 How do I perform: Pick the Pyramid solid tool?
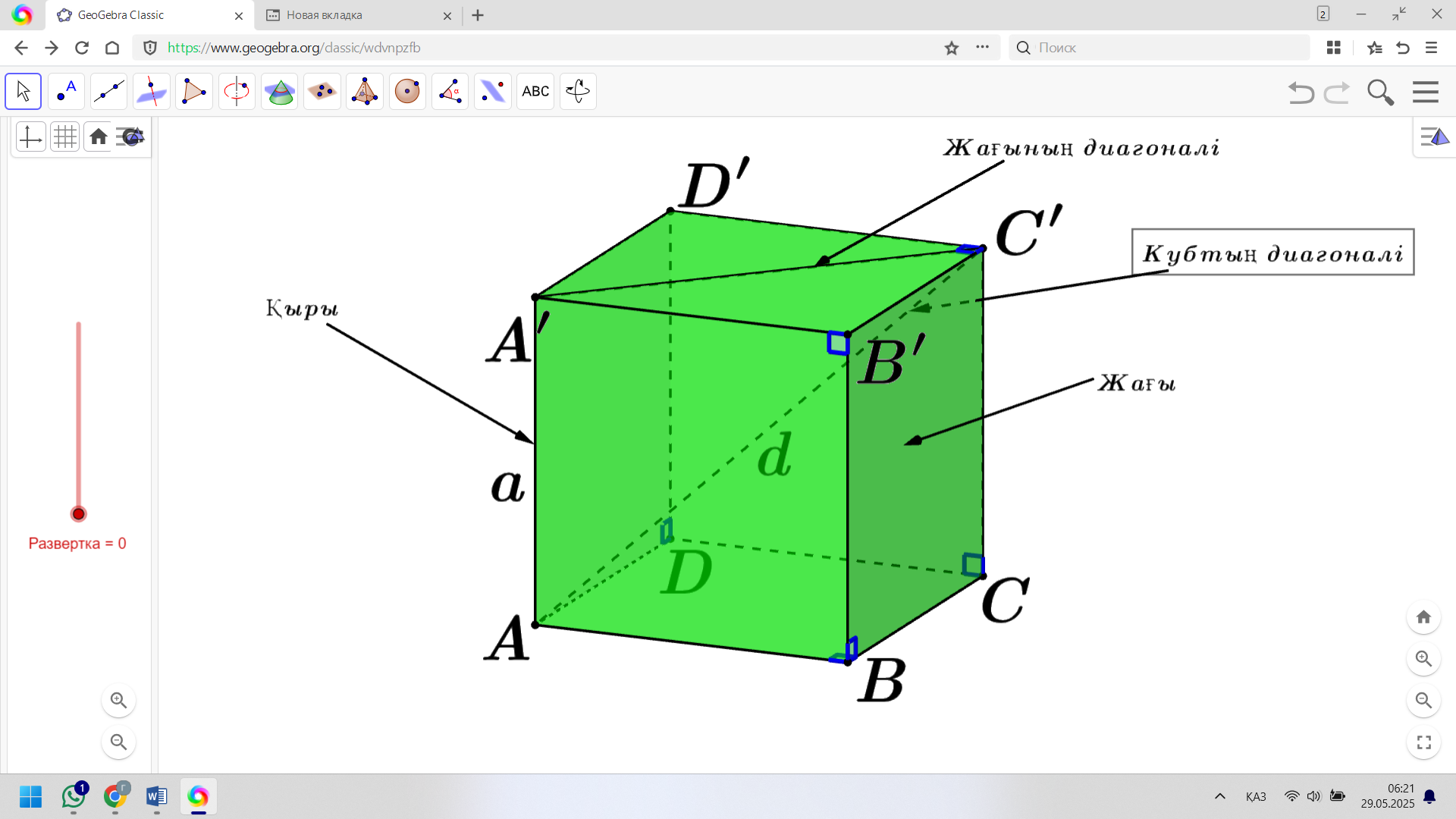tap(365, 92)
